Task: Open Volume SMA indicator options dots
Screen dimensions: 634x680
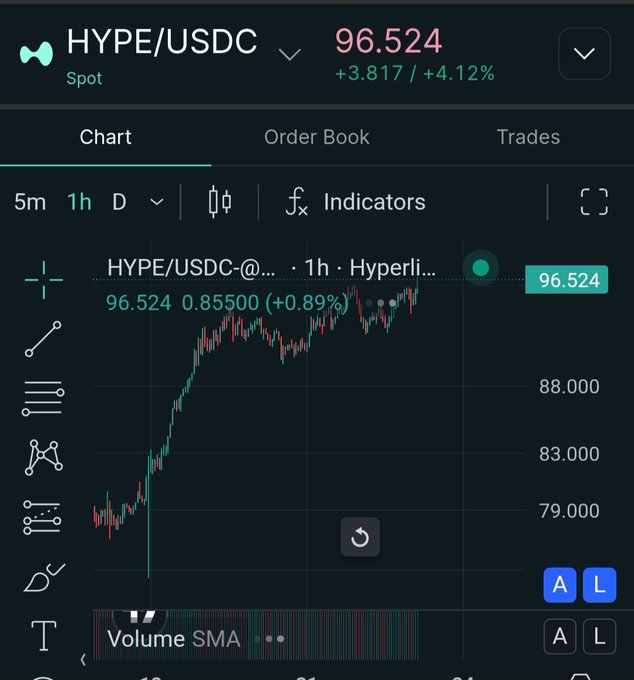Action: point(270,639)
